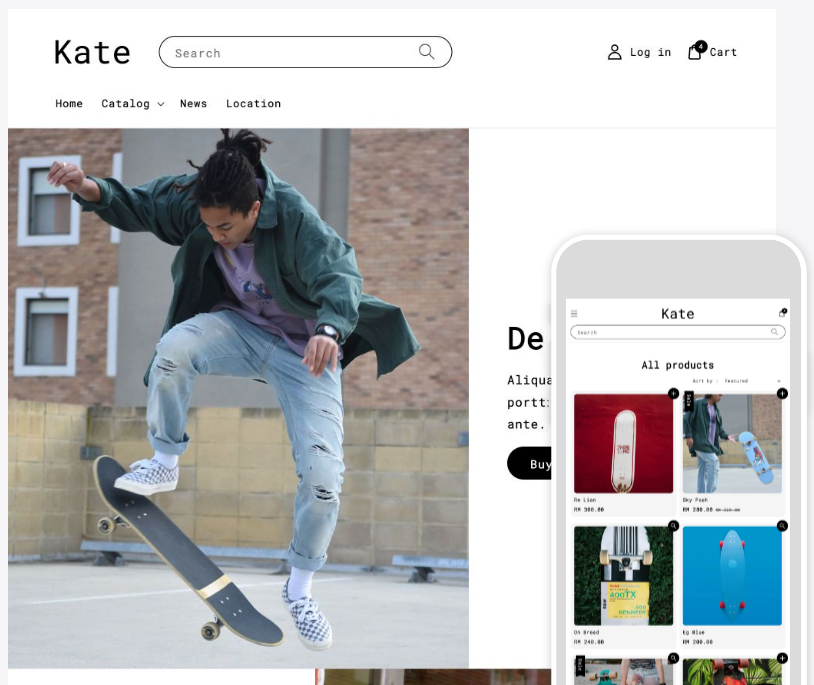Go to the Home page

[69, 104]
